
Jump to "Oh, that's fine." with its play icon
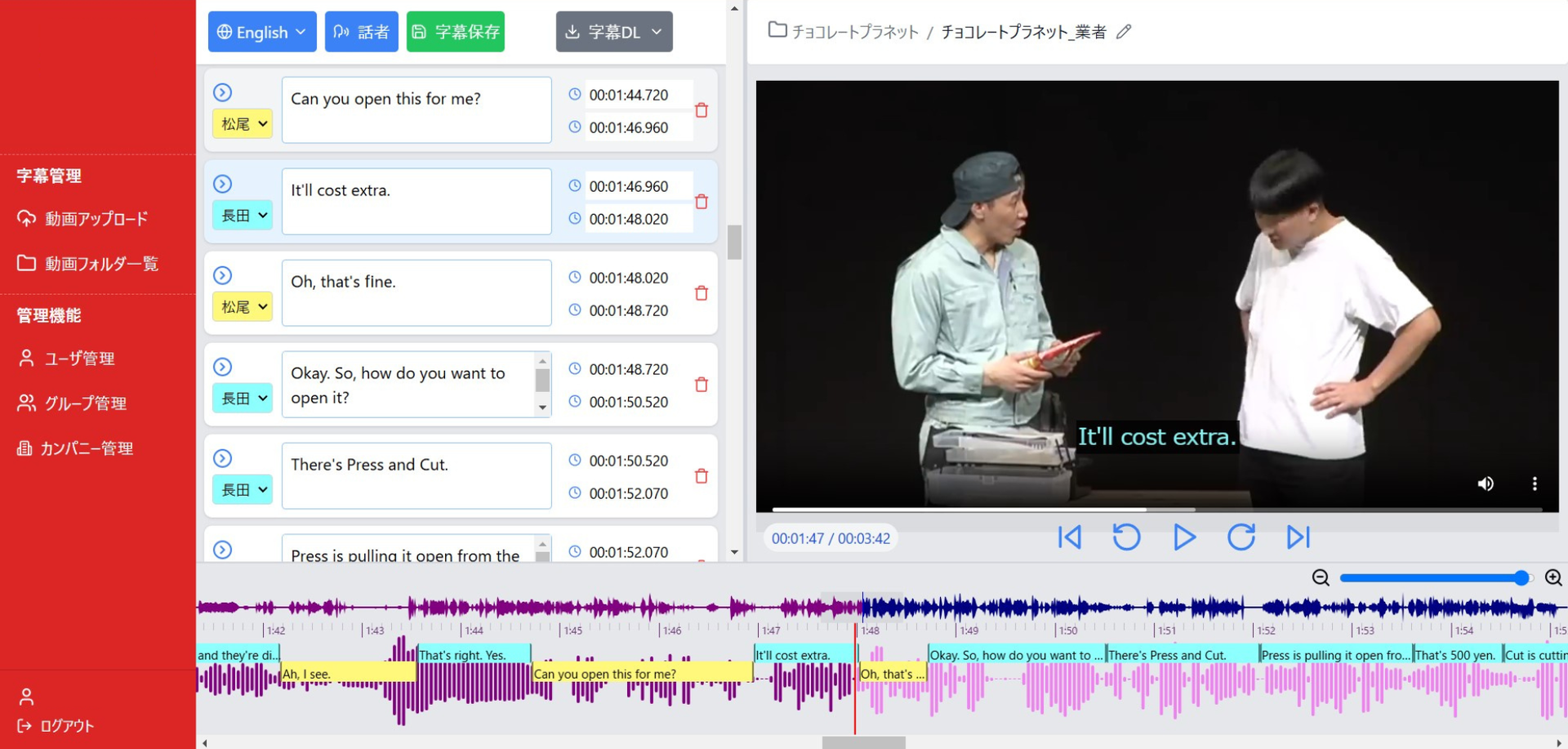point(222,275)
